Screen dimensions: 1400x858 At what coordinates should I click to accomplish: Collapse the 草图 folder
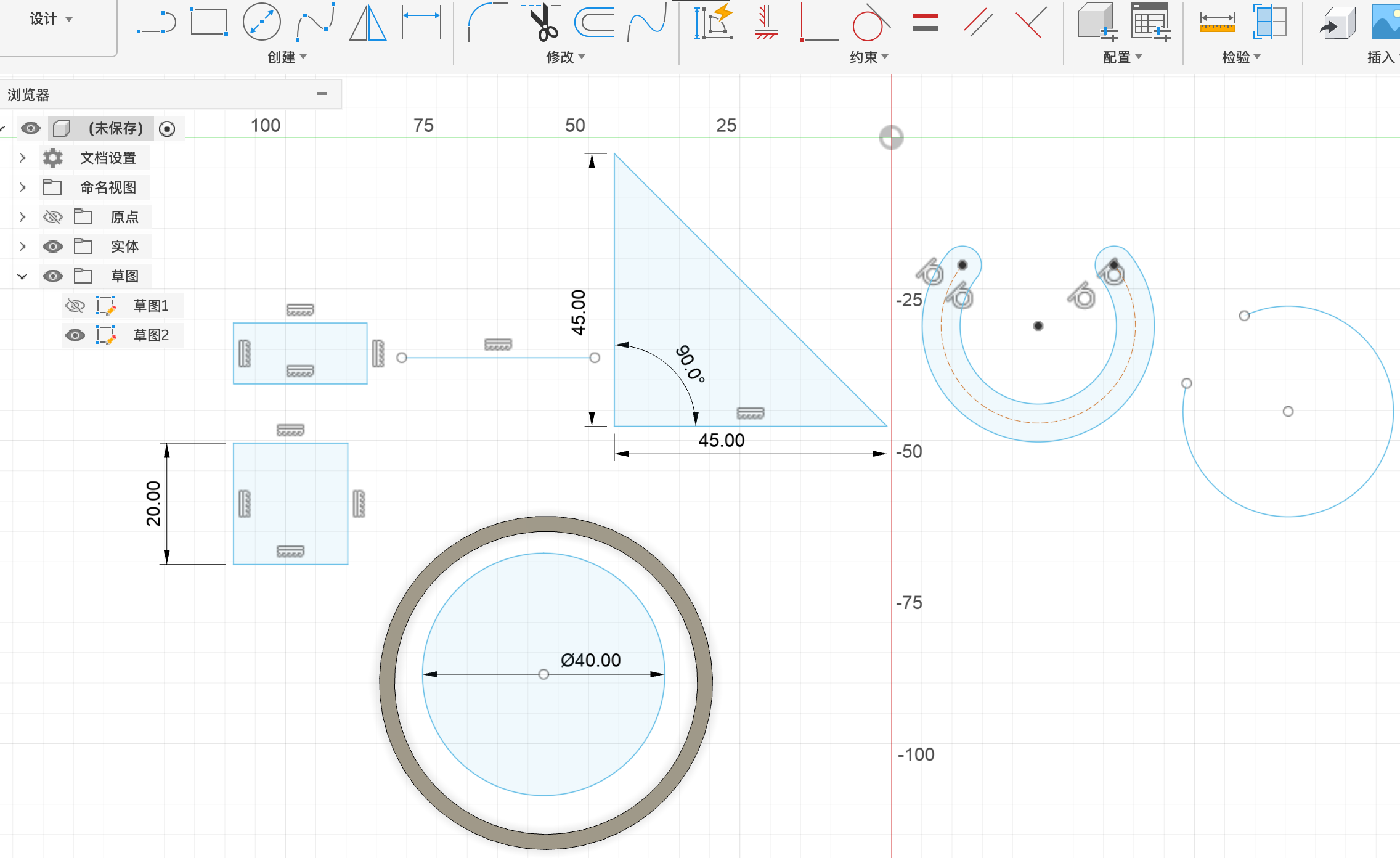(x=23, y=276)
